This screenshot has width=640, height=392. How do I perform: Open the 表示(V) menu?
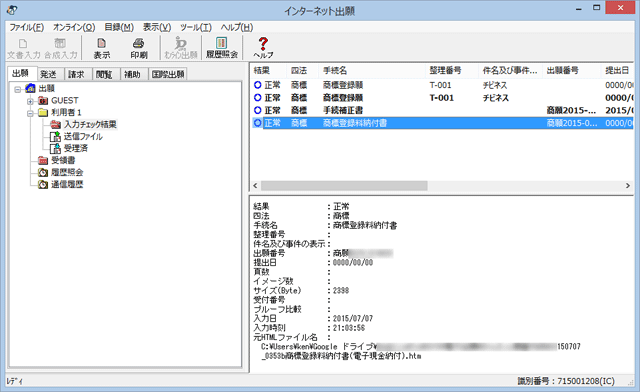click(157, 27)
